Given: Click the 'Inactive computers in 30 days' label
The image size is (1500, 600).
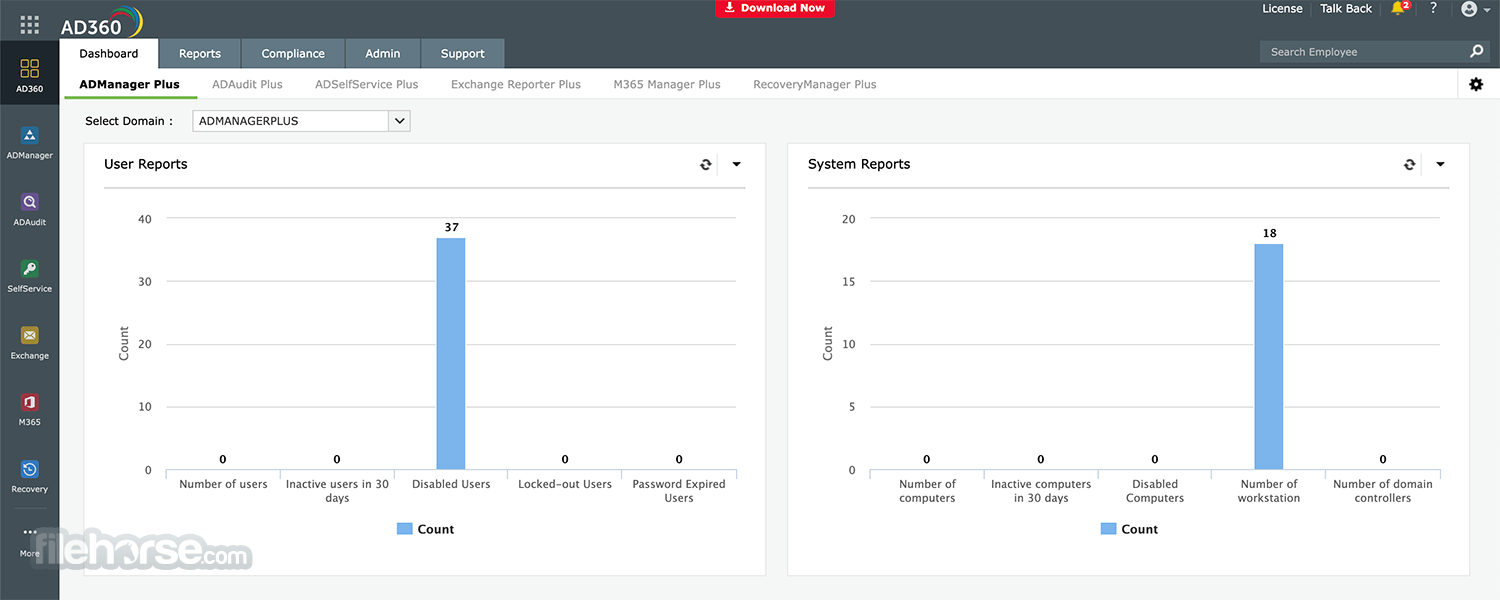Looking at the screenshot, I should coord(1041,491).
